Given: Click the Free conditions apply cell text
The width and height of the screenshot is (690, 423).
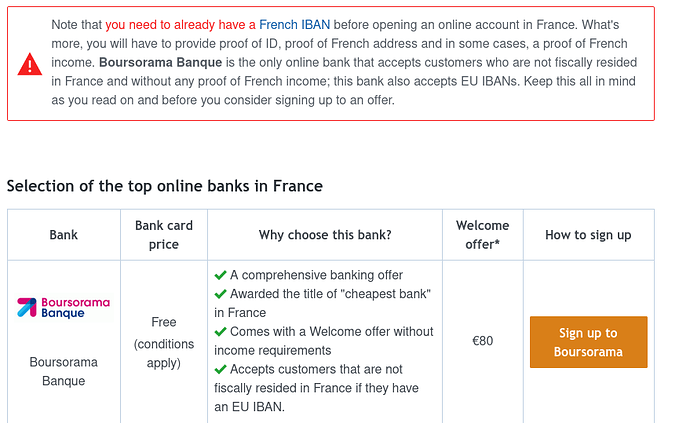Looking at the screenshot, I should pyautogui.click(x=164, y=342).
